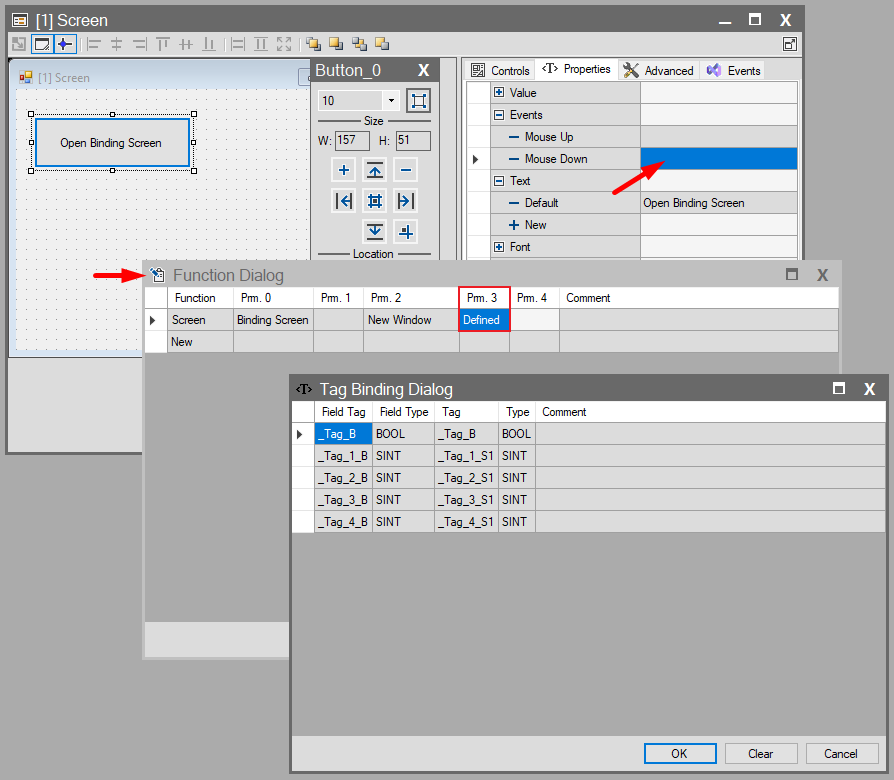This screenshot has height=780, width=894.
Task: Switch to the Advanced tab
Action: point(658,70)
